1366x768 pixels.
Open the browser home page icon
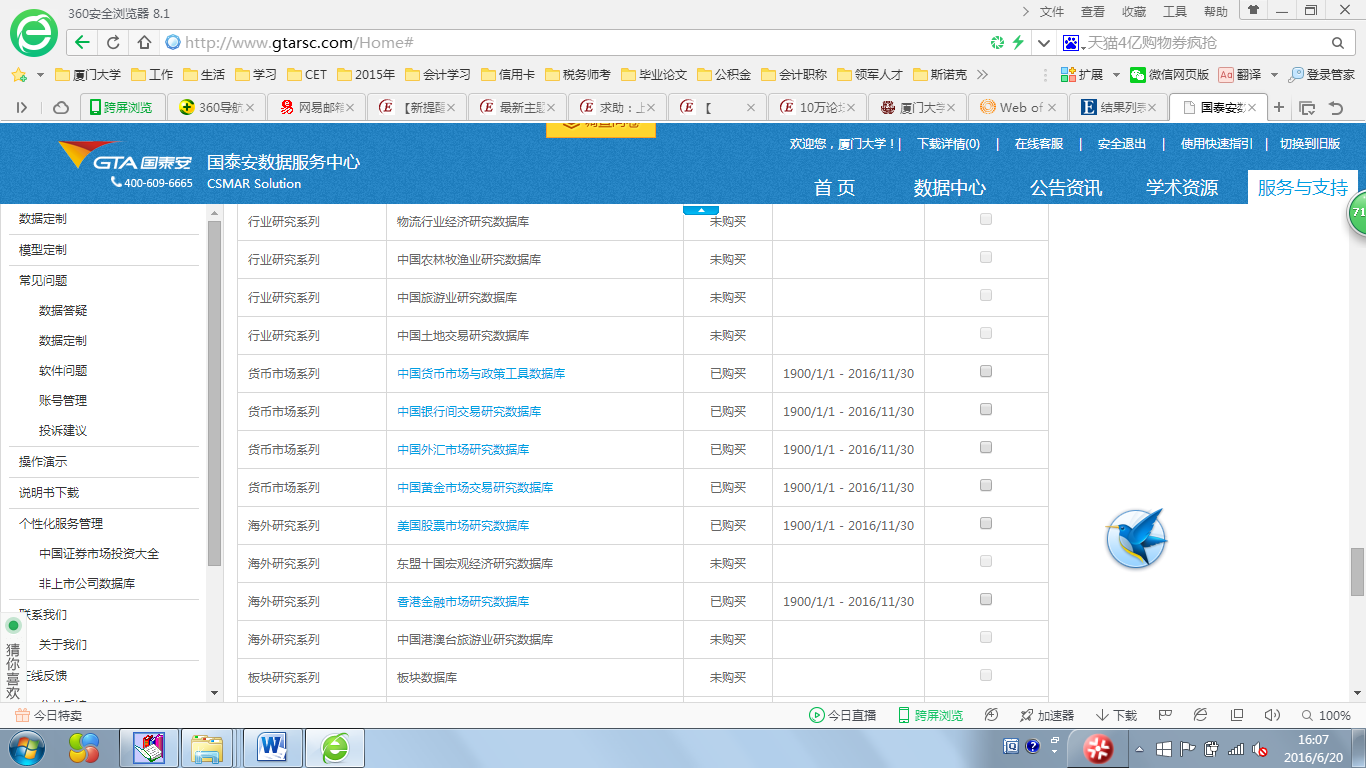pos(144,43)
